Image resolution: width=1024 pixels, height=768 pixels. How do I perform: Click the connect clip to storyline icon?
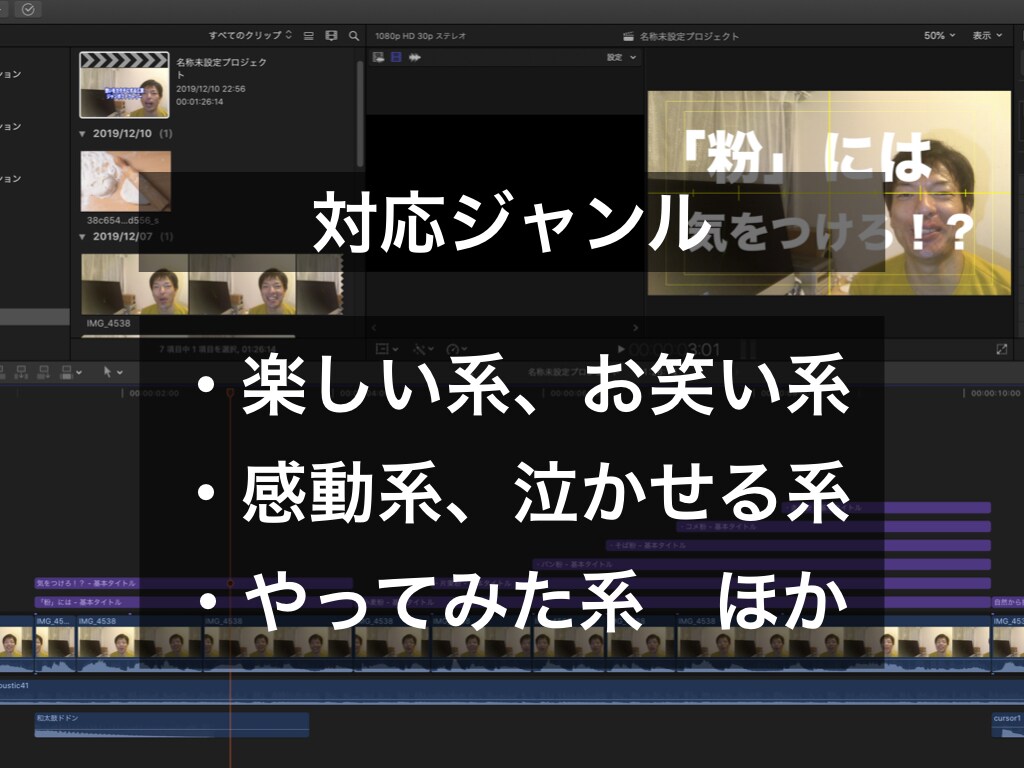3,372
